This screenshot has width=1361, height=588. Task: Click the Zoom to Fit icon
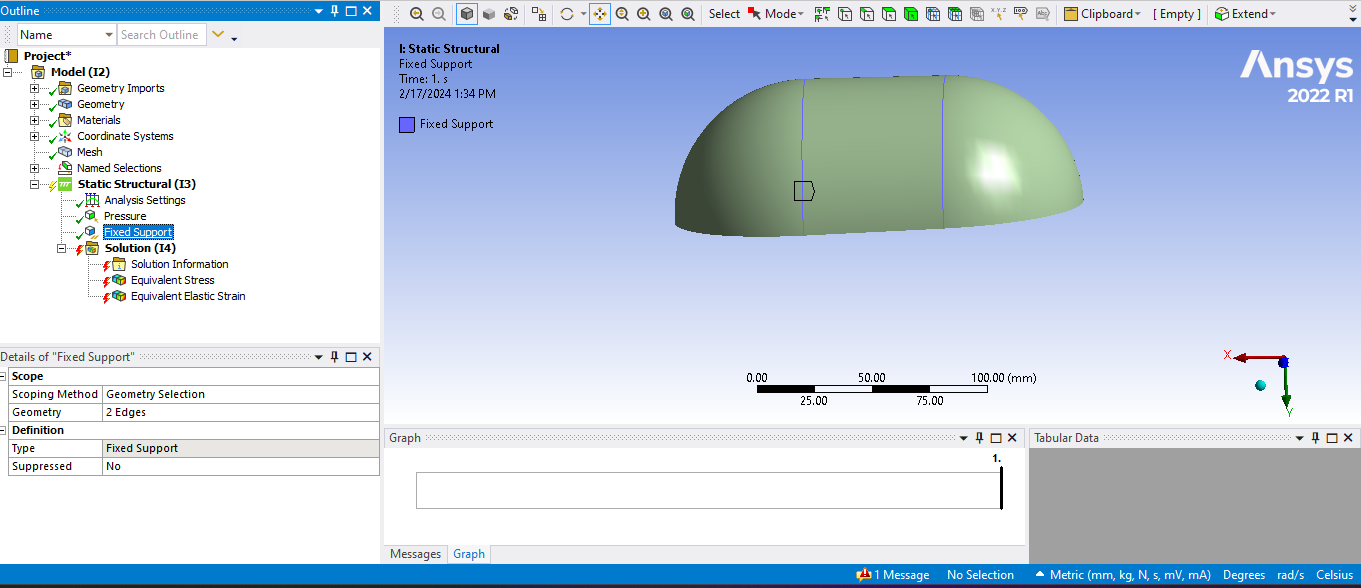(x=665, y=14)
